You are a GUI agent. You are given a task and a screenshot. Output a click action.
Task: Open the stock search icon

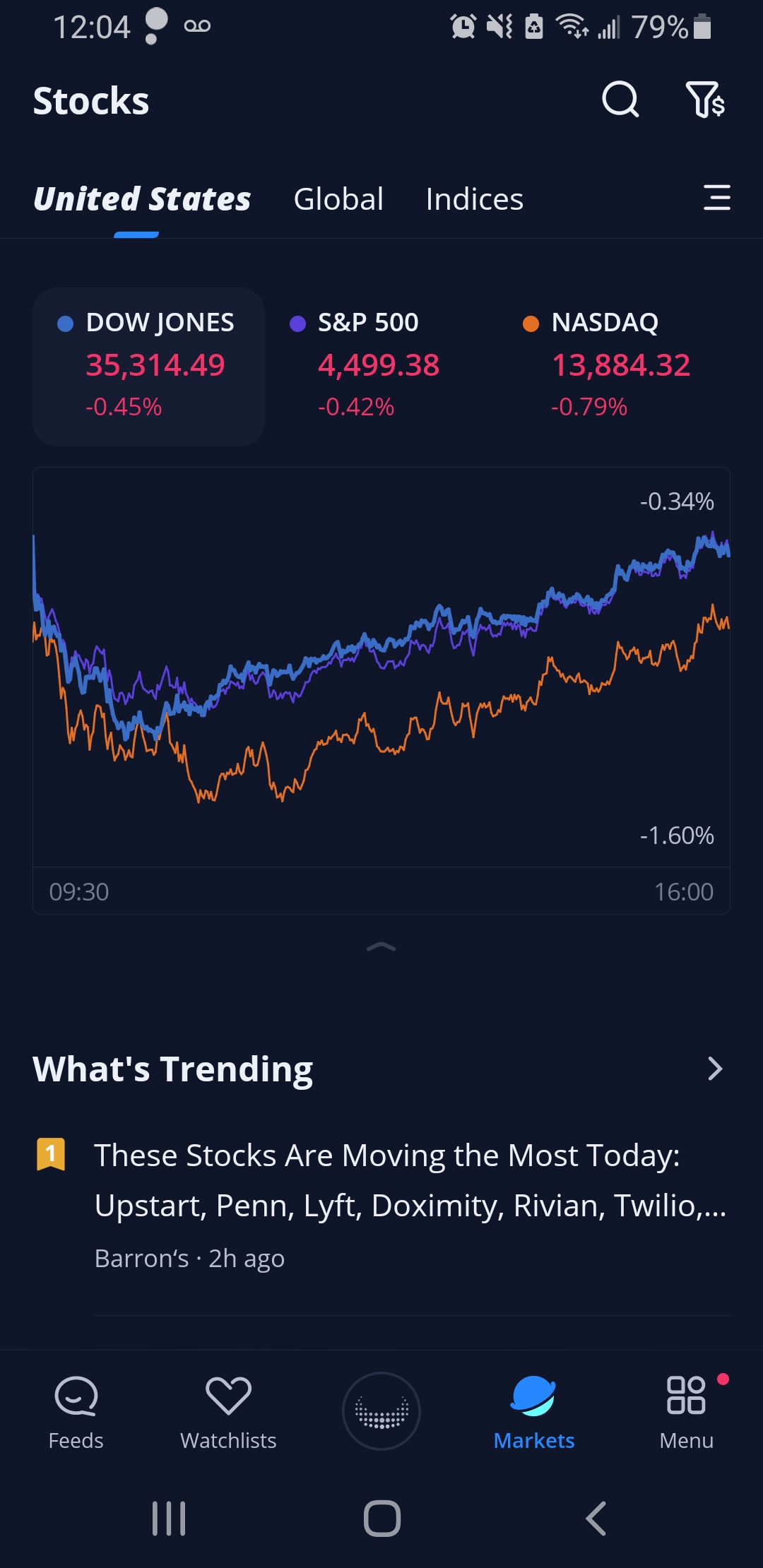[x=620, y=100]
